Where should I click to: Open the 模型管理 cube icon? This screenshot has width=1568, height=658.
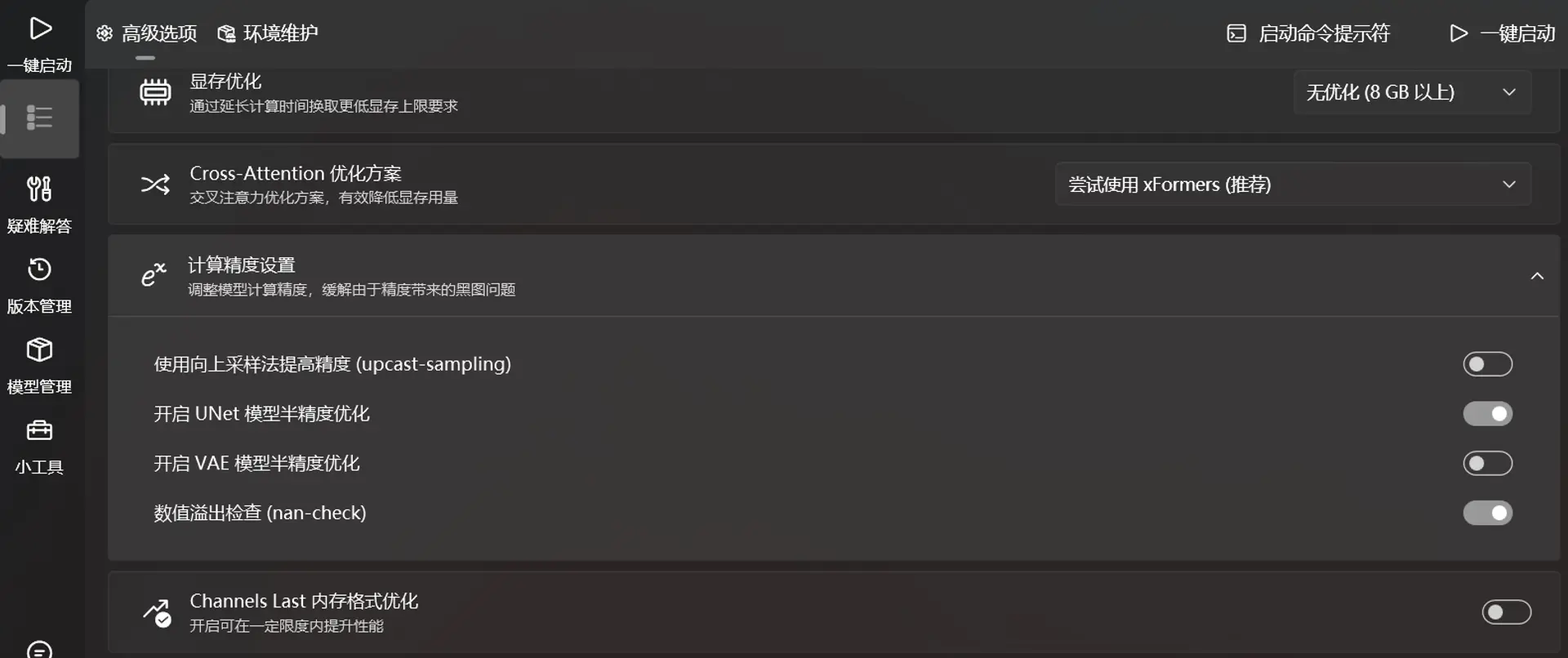39,349
